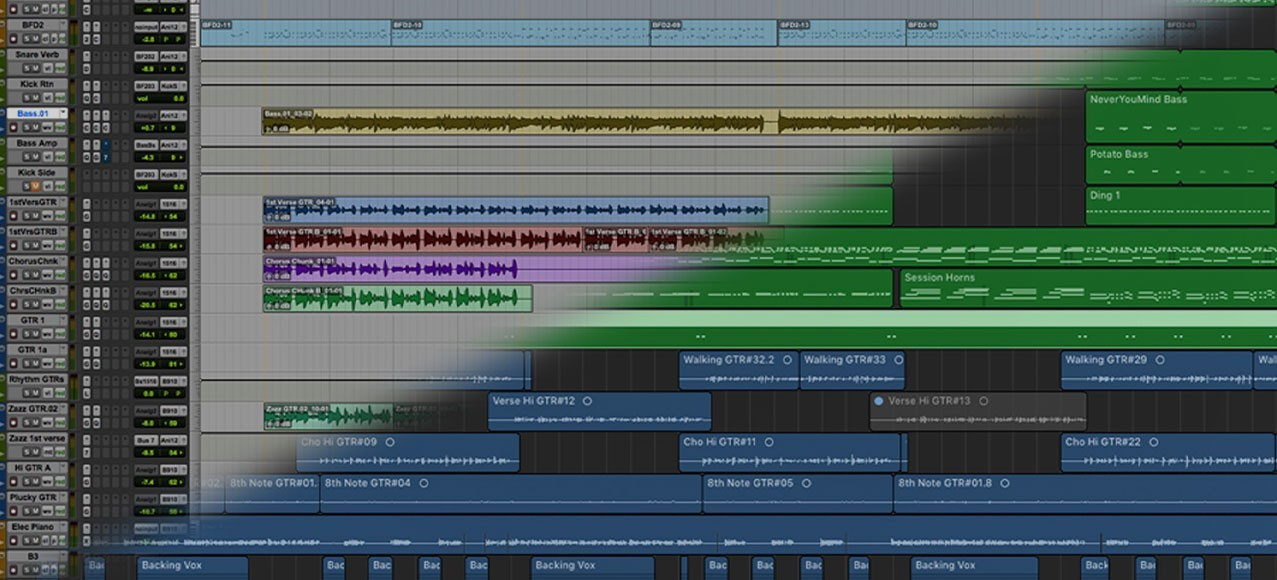Click the Bass.01 volume value field

[x=146, y=128]
